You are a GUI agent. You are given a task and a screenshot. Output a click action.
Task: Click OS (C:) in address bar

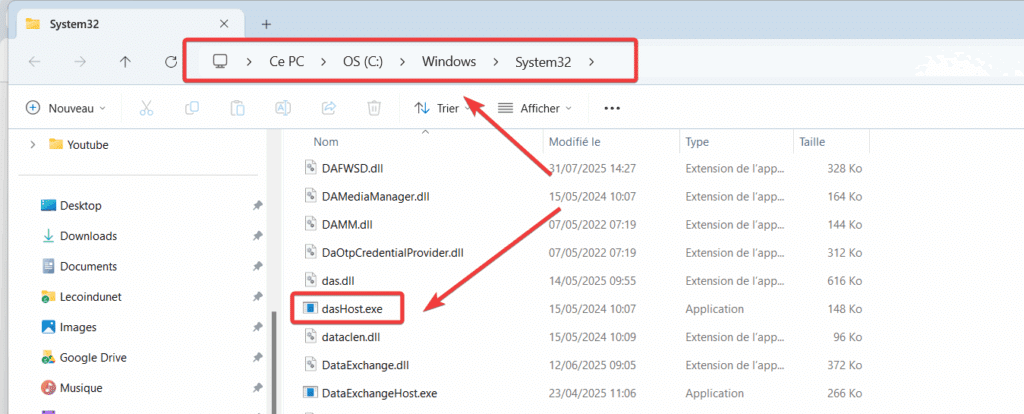[362, 62]
